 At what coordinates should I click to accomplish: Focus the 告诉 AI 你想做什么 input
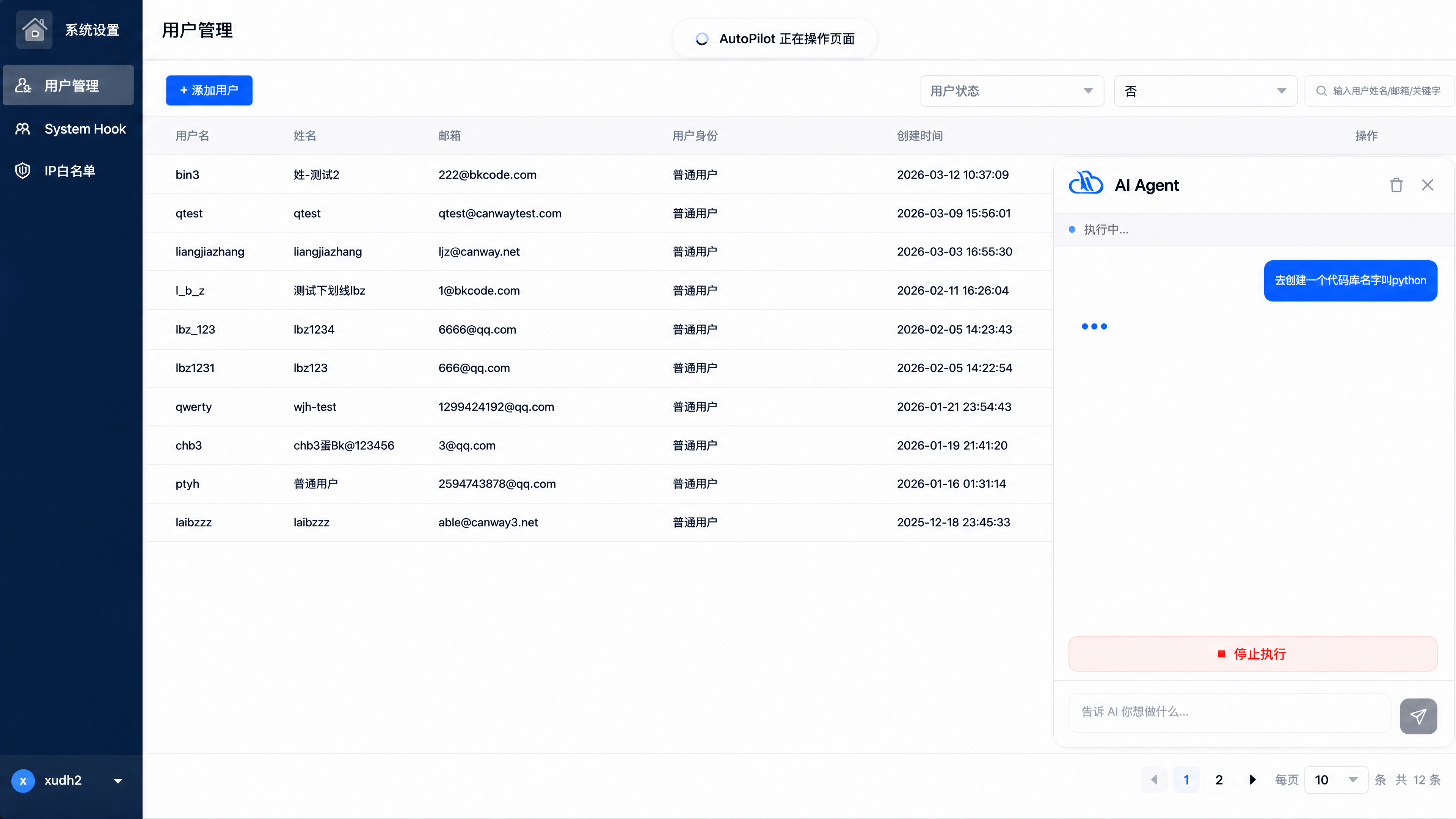[1229, 713]
